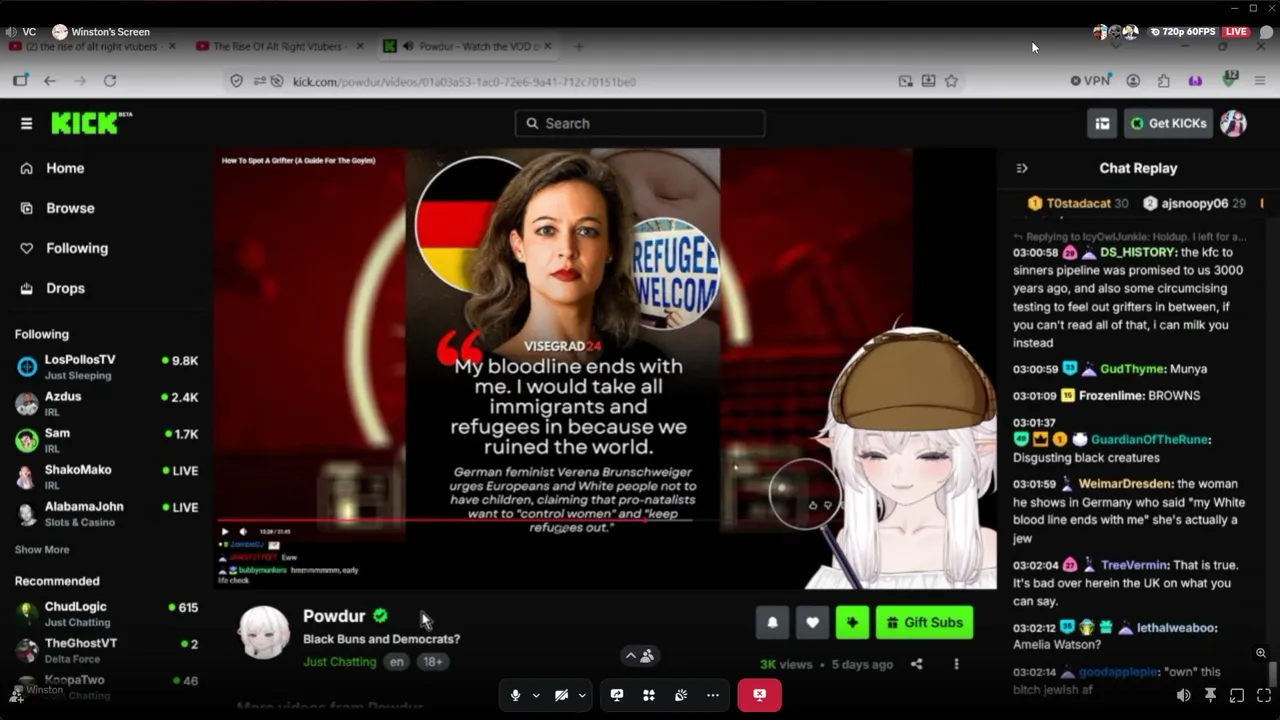
Task: Click the Kick search field
Action: pos(640,123)
